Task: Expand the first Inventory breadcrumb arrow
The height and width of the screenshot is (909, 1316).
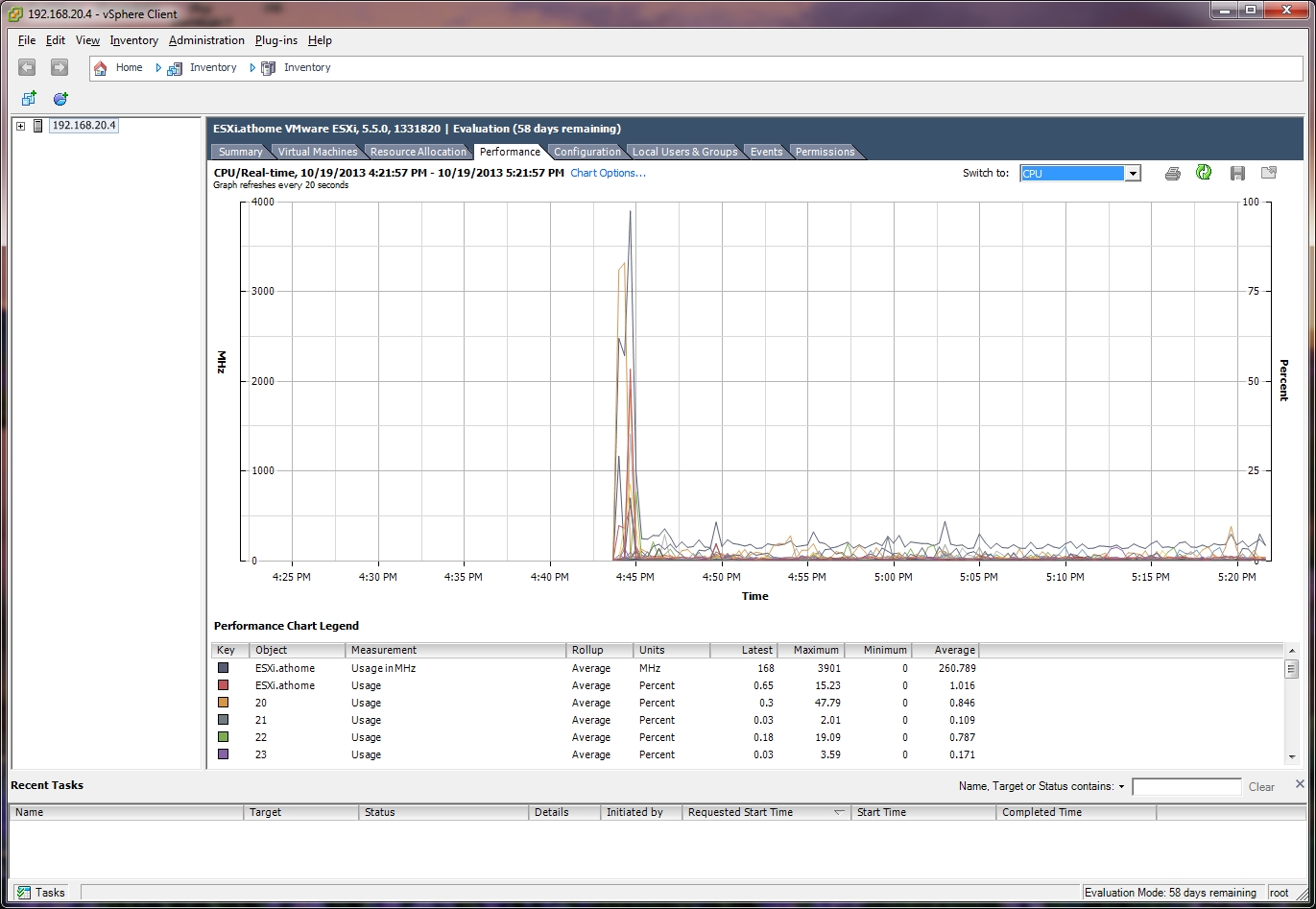Action: (252, 68)
